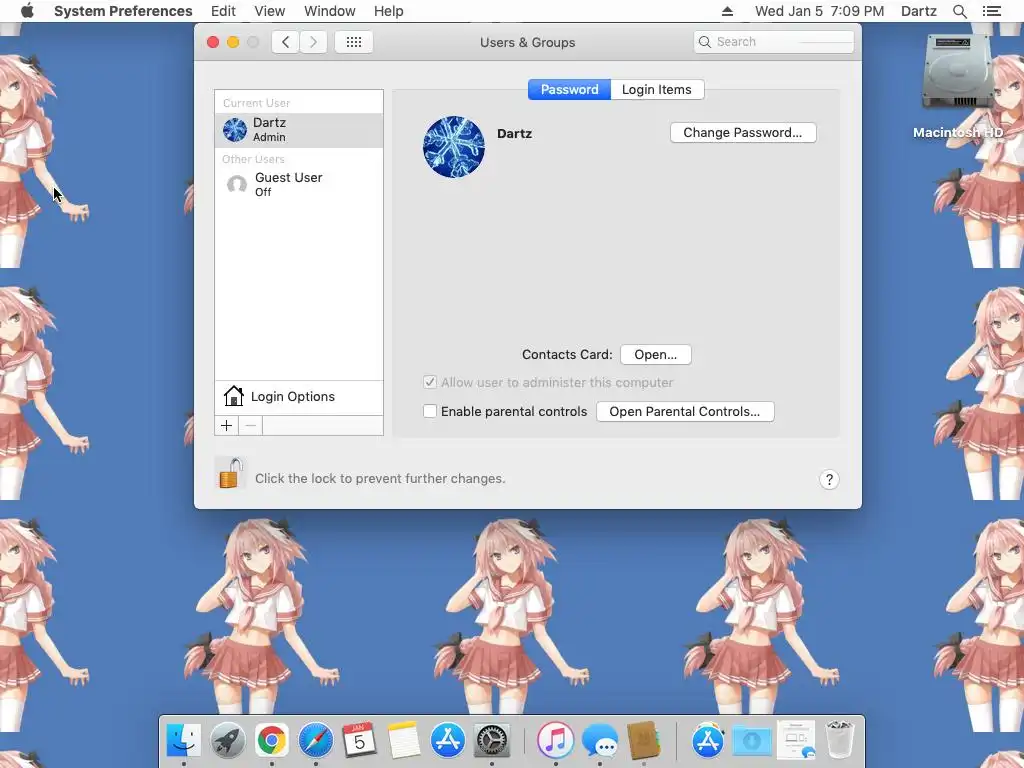Open the brown book app in Dock
Image resolution: width=1024 pixels, height=768 pixels.
(x=643, y=741)
